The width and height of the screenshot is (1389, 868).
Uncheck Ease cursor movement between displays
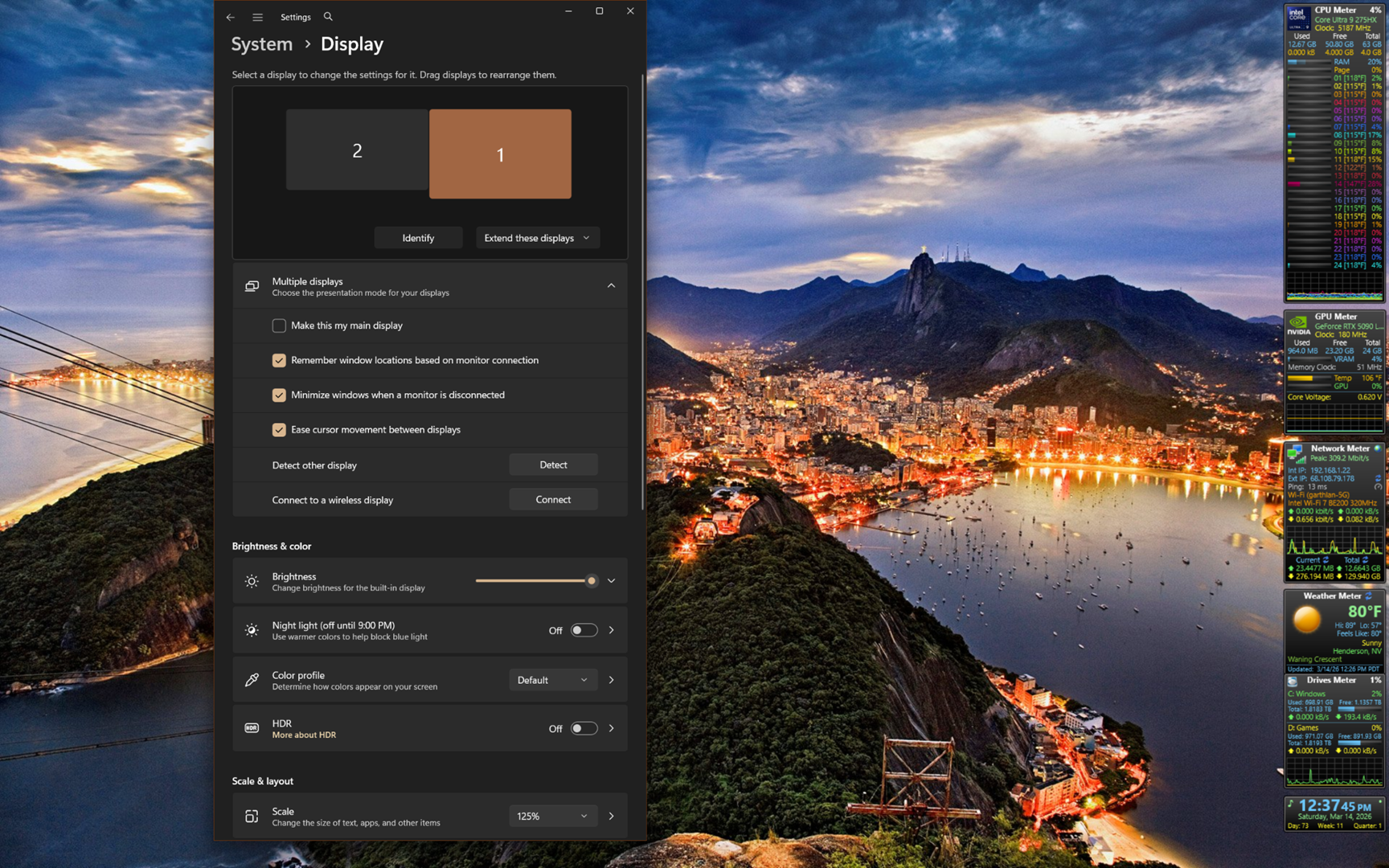click(x=279, y=430)
